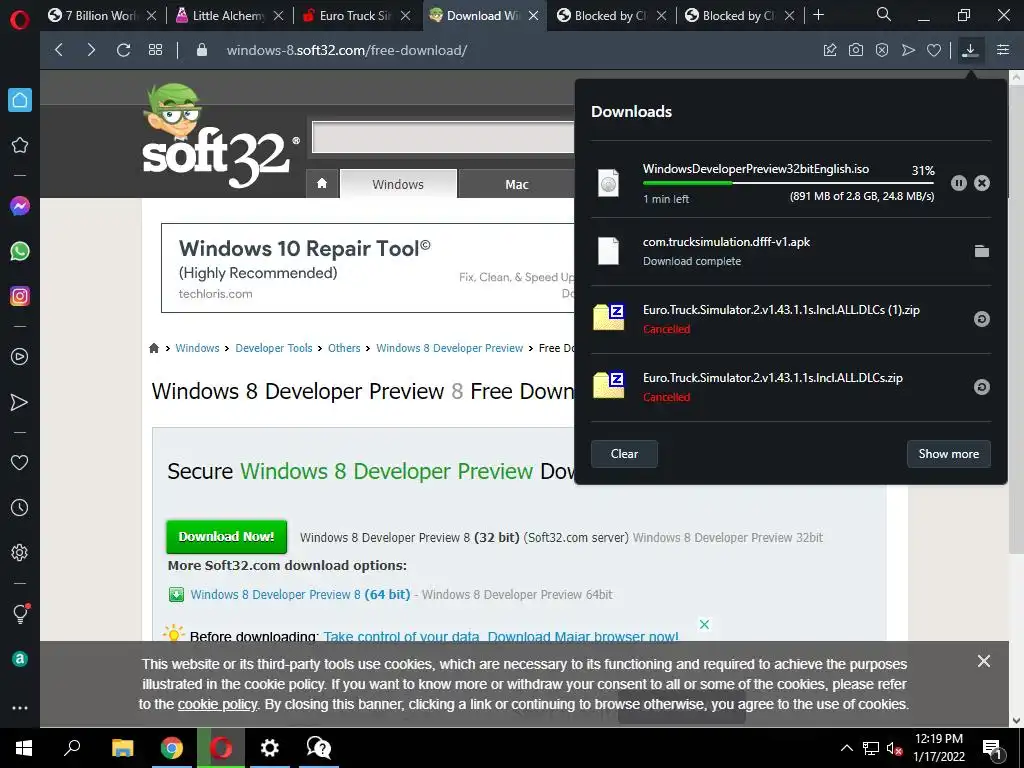
Task: Select com.trucksimulation.dfff-v1.apk file name
Action: 726,242
